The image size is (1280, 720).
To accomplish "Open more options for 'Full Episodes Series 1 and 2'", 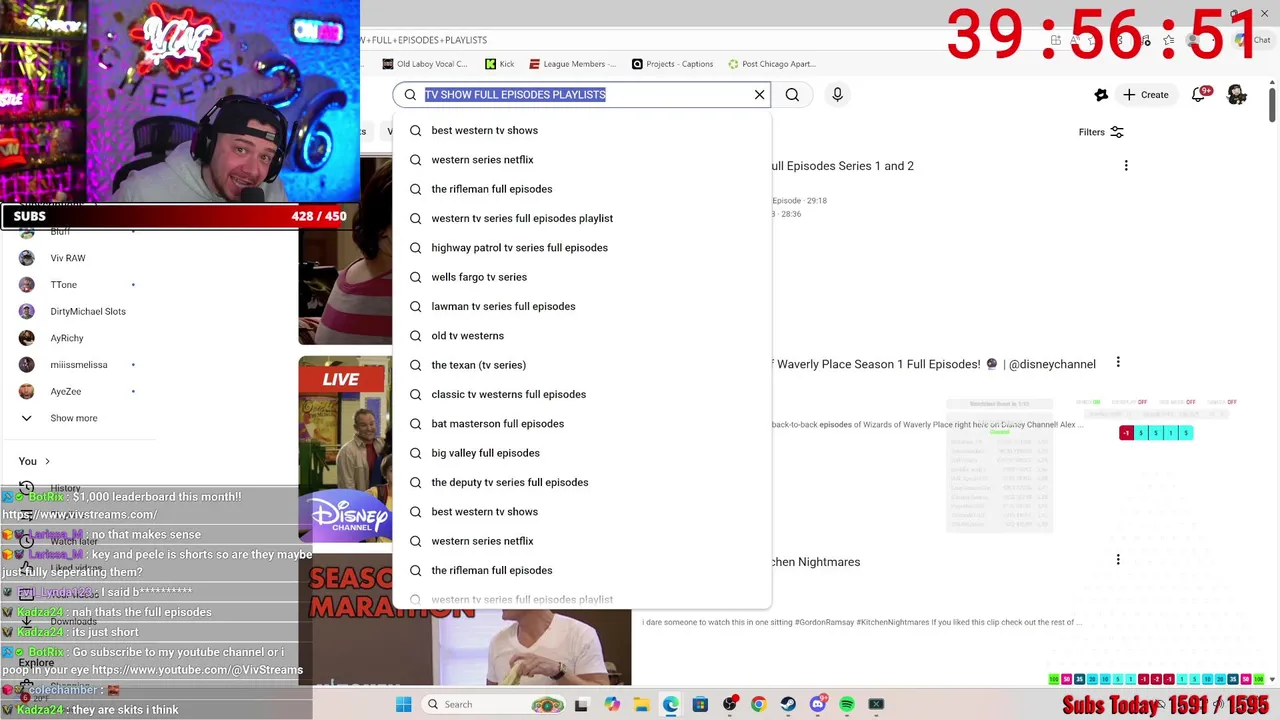I will [x=1126, y=166].
